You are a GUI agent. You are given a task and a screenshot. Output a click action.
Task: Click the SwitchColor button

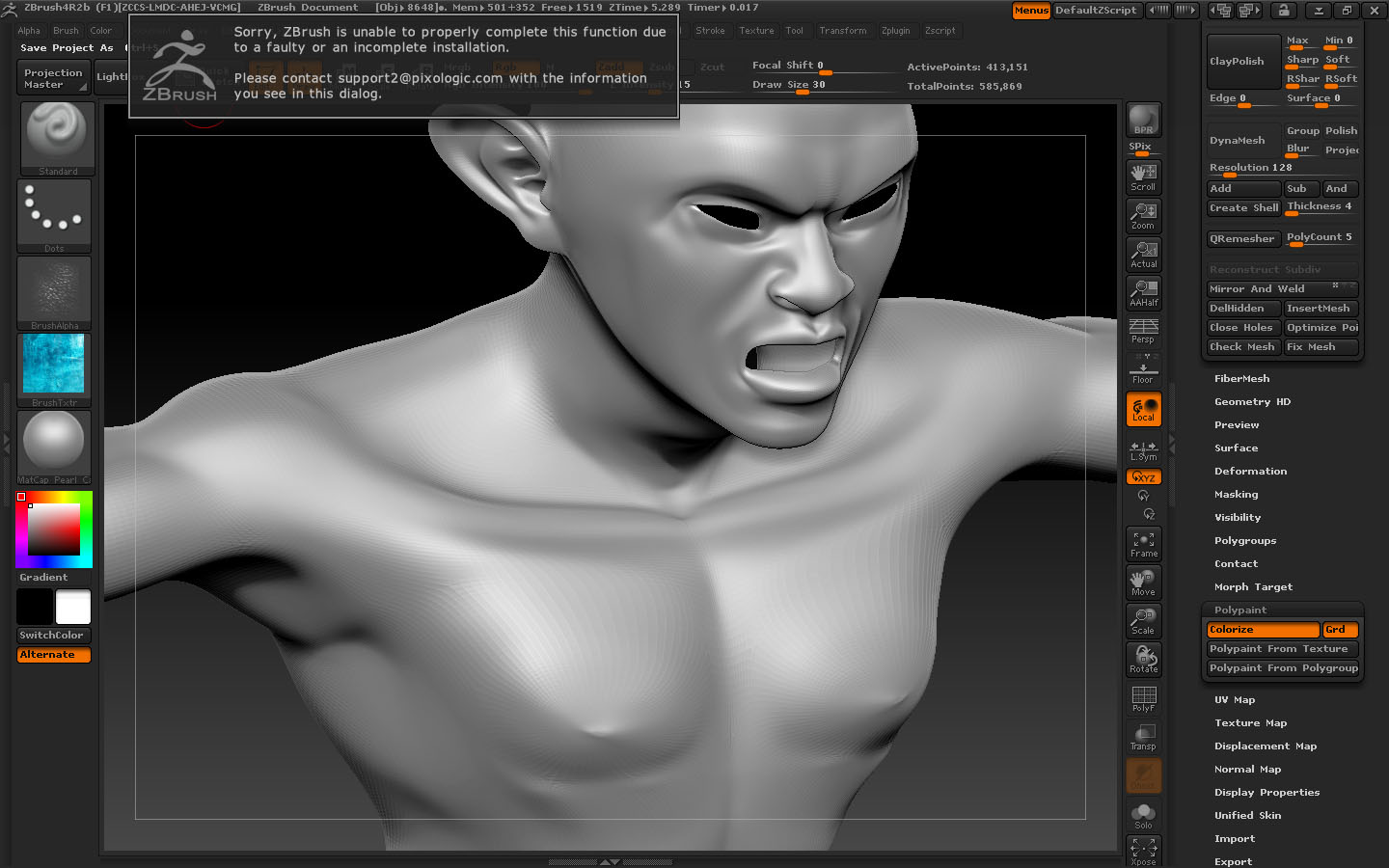pyautogui.click(x=54, y=636)
